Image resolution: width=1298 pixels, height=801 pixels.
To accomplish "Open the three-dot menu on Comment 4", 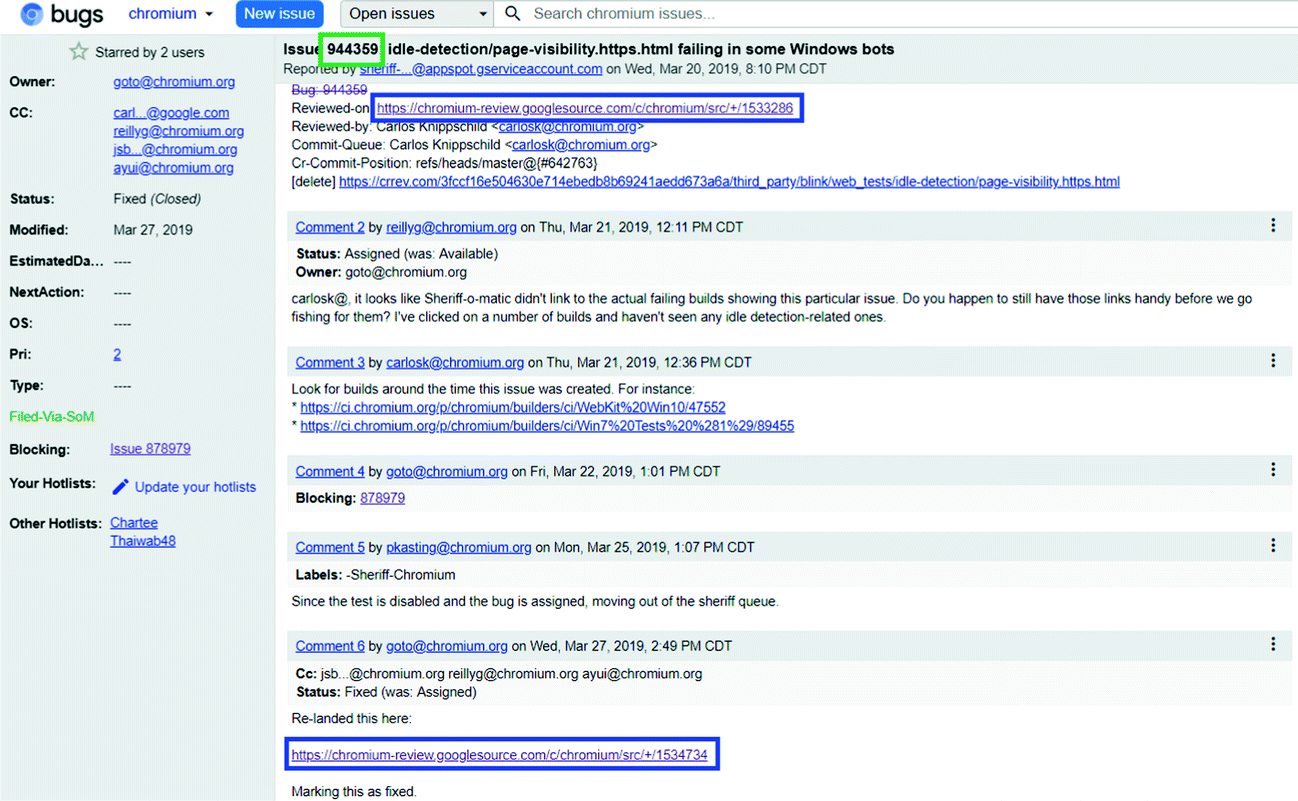I will [x=1273, y=470].
